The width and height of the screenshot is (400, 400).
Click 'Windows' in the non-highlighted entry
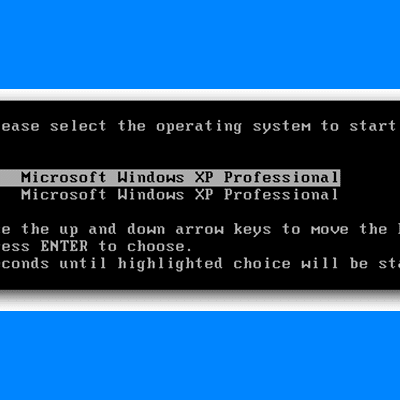pos(151,195)
